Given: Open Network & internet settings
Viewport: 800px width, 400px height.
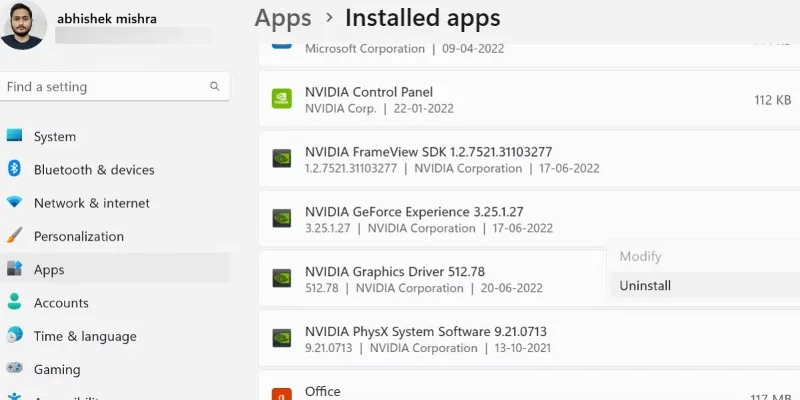Looking at the screenshot, I should pyautogui.click(x=115, y=203).
